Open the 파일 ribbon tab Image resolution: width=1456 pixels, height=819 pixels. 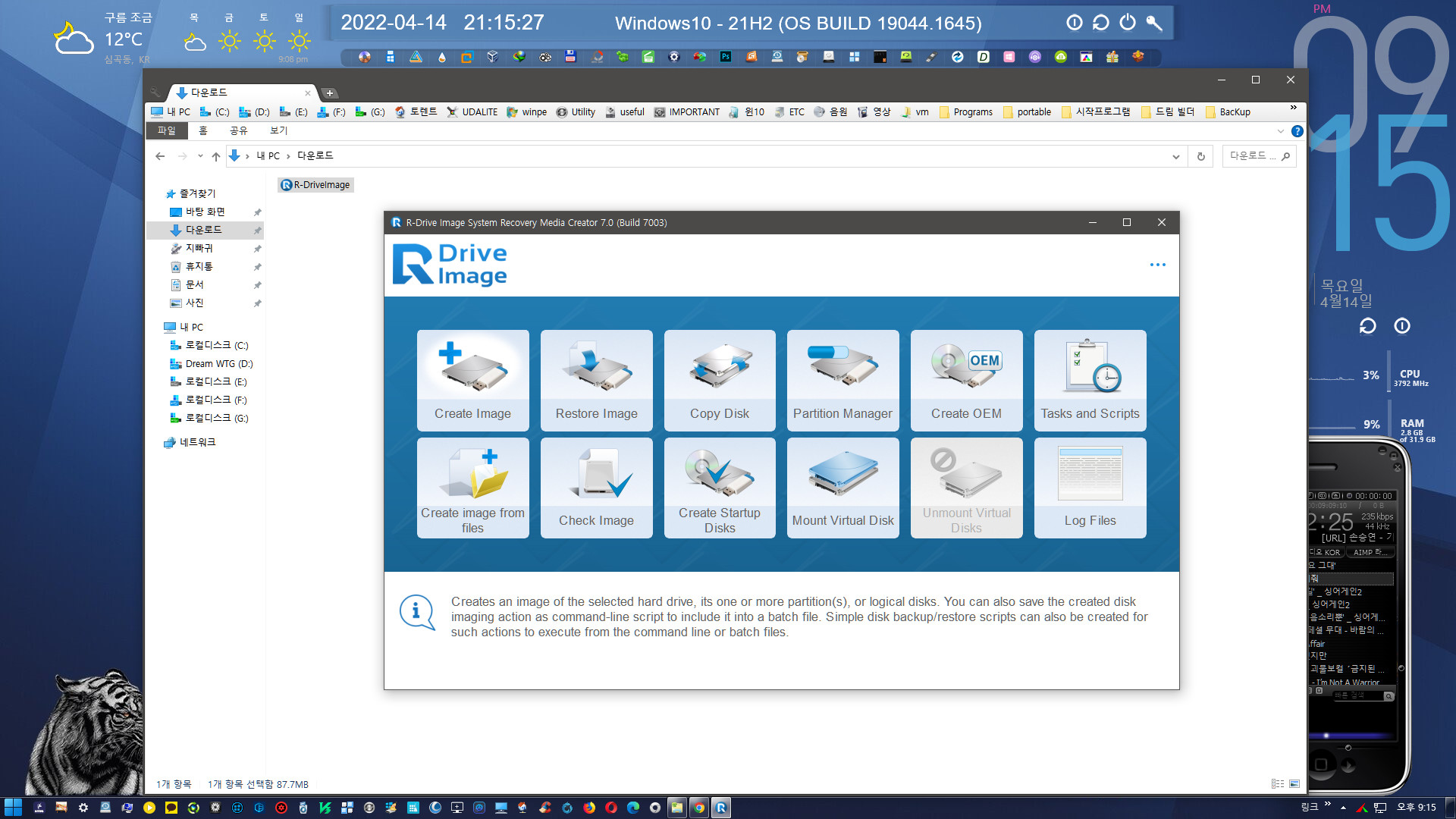coord(166,130)
